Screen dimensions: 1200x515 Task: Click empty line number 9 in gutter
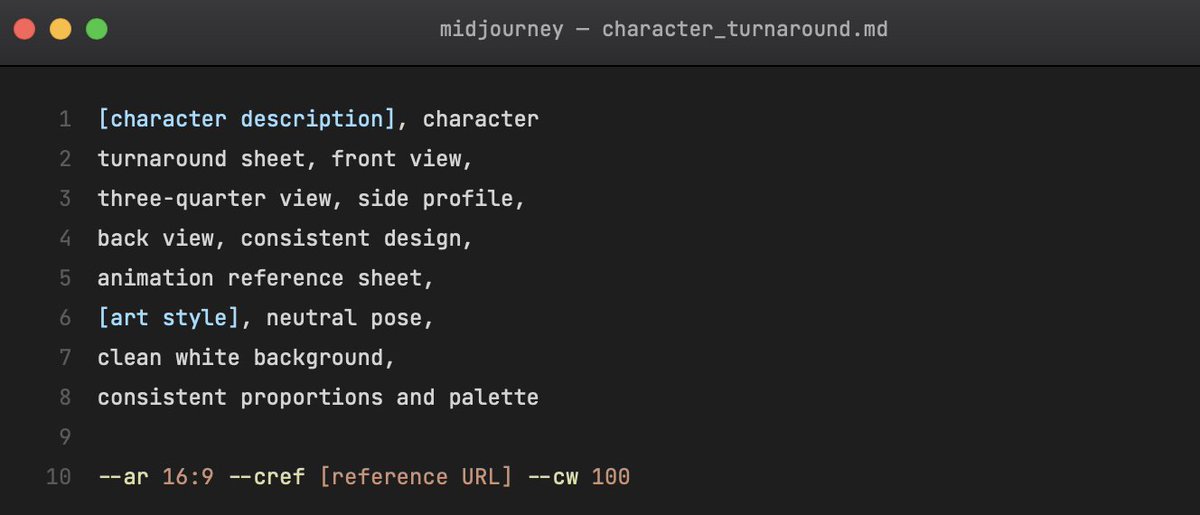[x=65, y=437]
